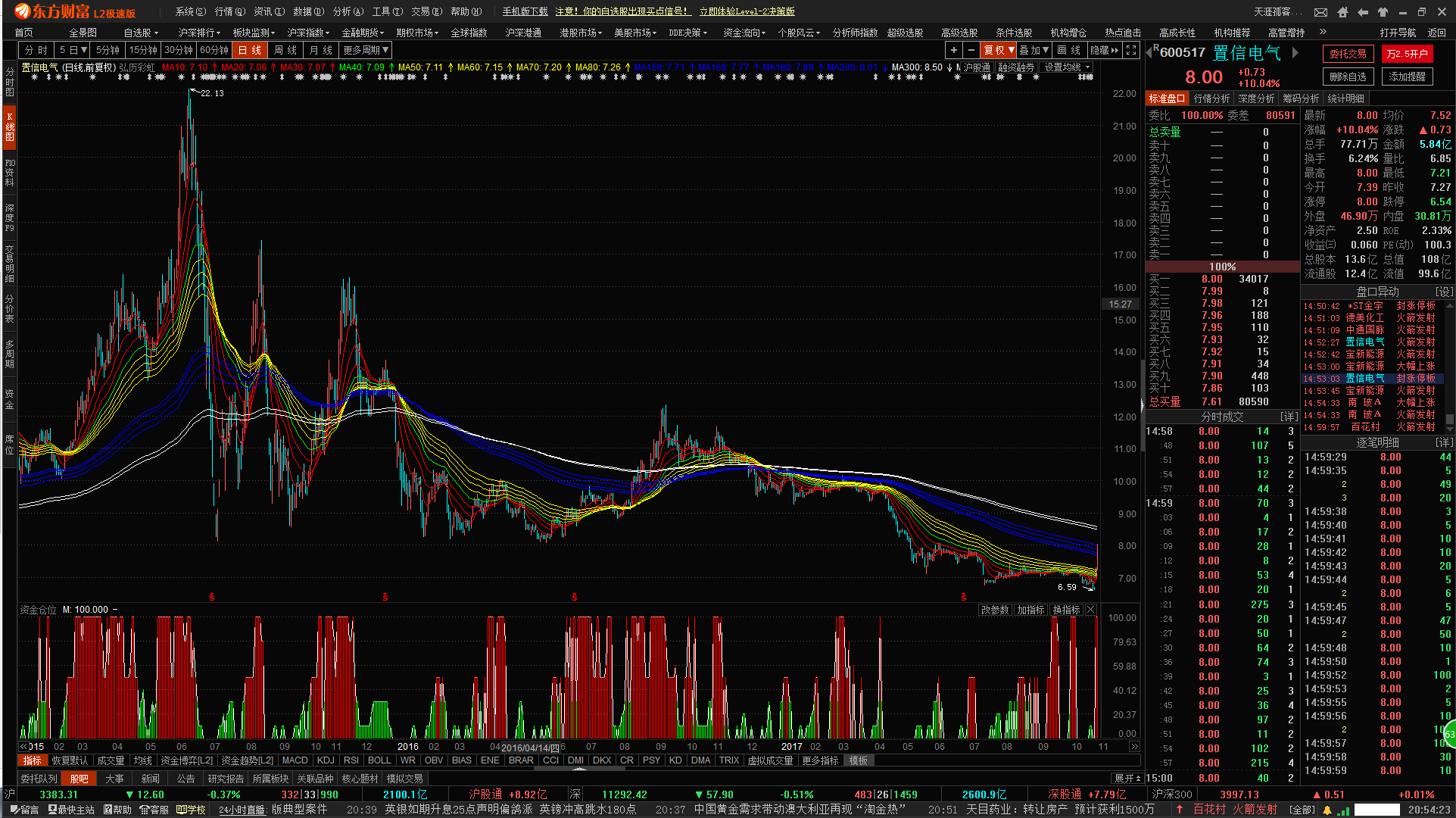Select the 月线 monthly period
Screen dimensions: 1456x818
[320, 50]
